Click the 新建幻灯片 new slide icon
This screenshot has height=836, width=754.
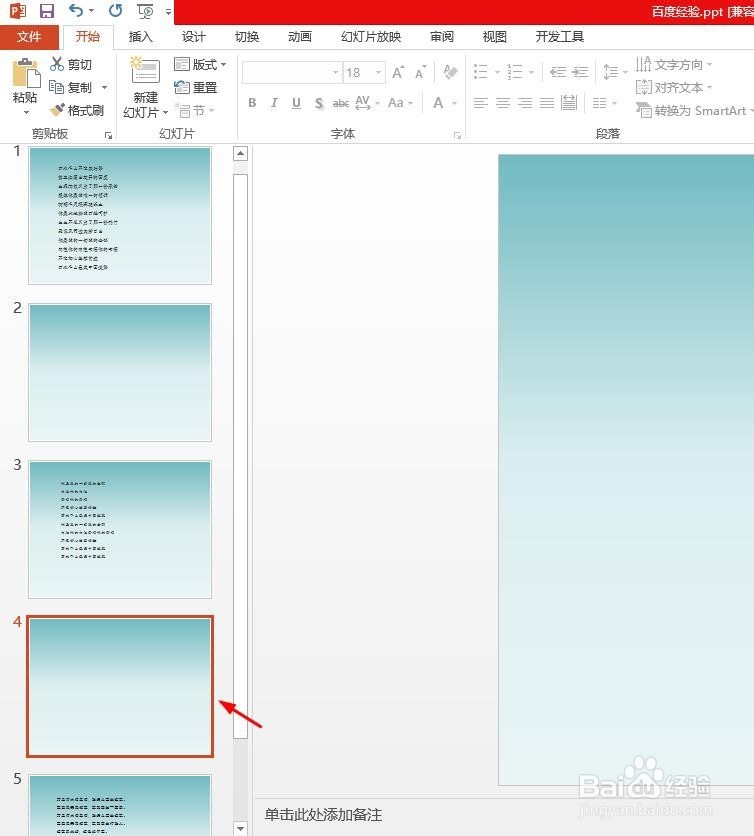pyautogui.click(x=145, y=71)
